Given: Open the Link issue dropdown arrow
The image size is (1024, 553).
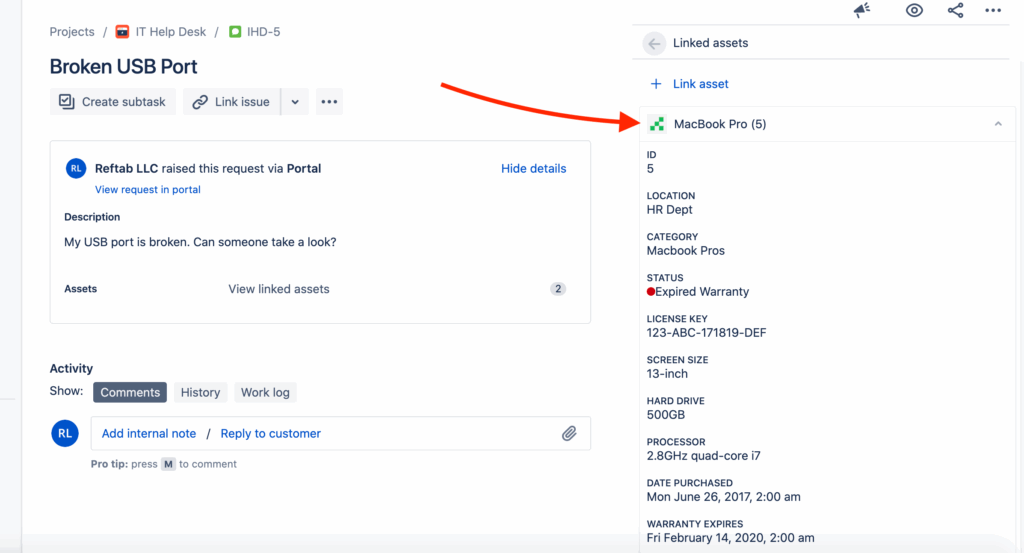Looking at the screenshot, I should pyautogui.click(x=295, y=102).
